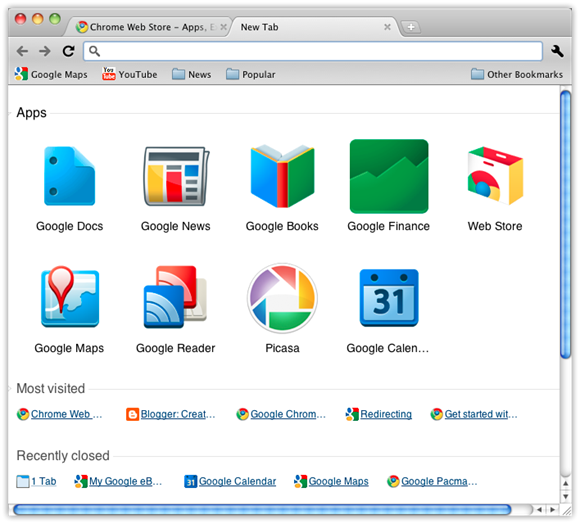
Task: Open the Google Calendar app icon
Action: click(389, 298)
